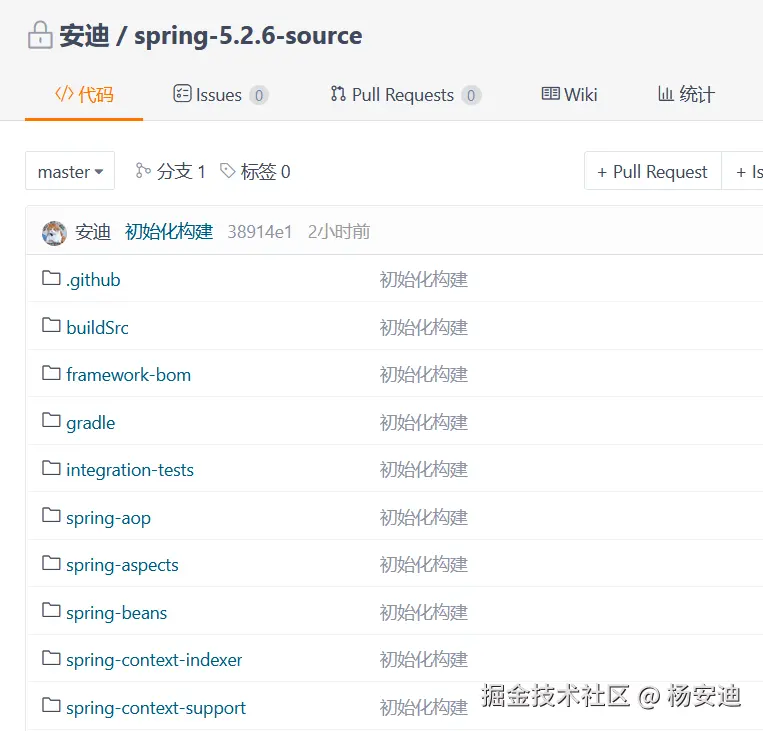Open commit message in integration-tests row
The image size is (763, 731).
coord(423,470)
